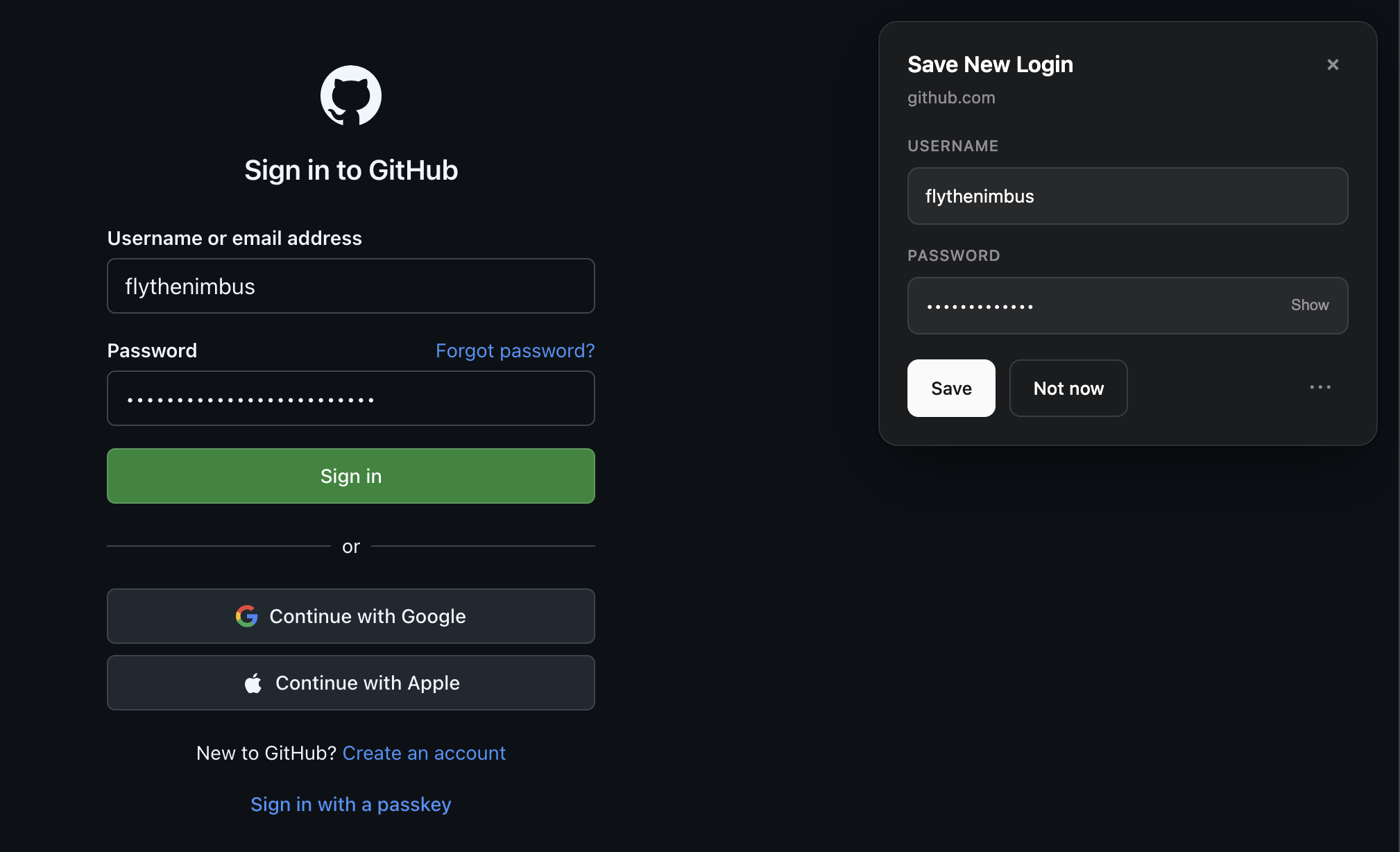Click the GitHub Octocat logo
Viewport: 1400px width, 852px height.
click(x=351, y=96)
